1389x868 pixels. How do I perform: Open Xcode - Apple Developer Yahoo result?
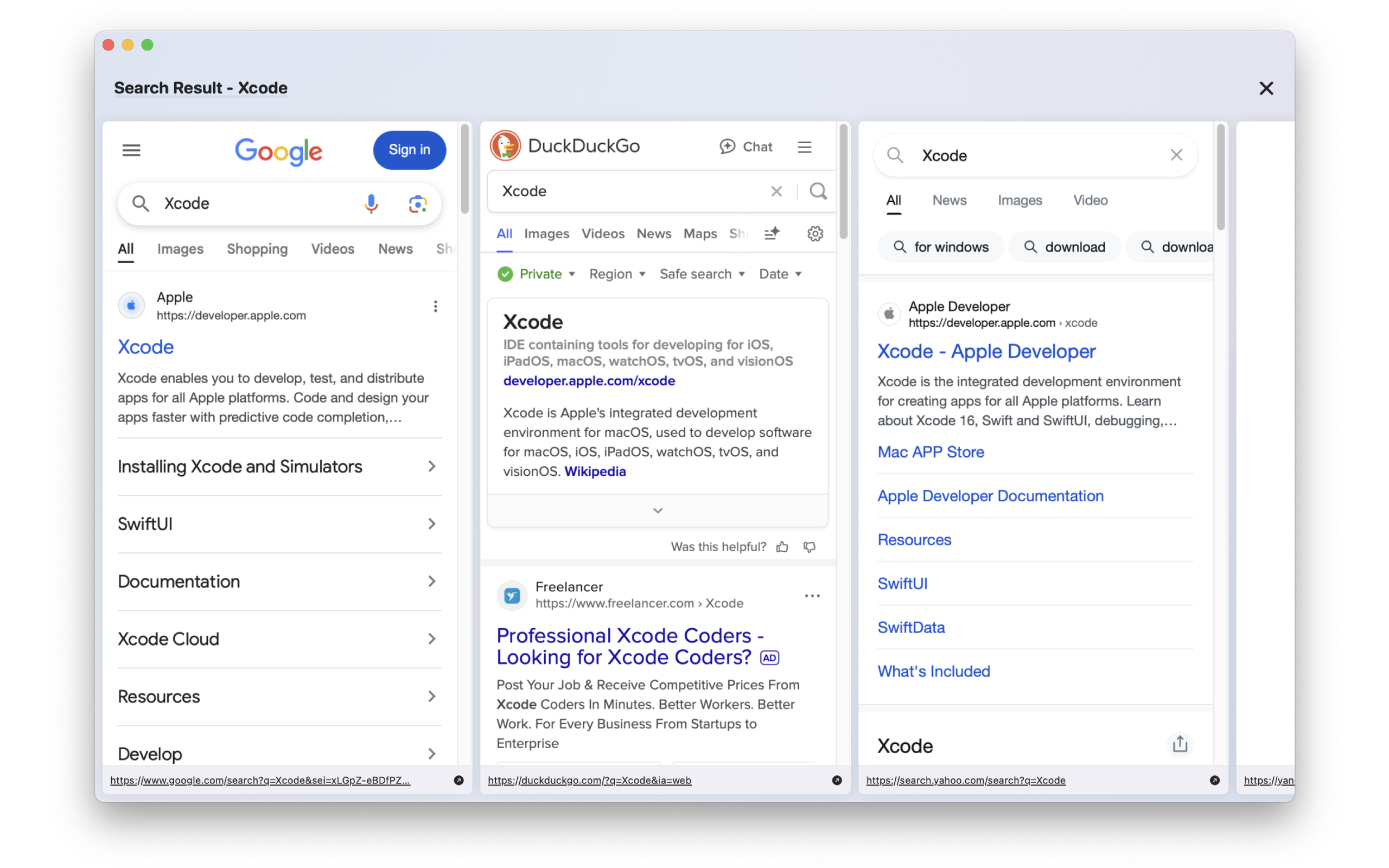coord(986,351)
